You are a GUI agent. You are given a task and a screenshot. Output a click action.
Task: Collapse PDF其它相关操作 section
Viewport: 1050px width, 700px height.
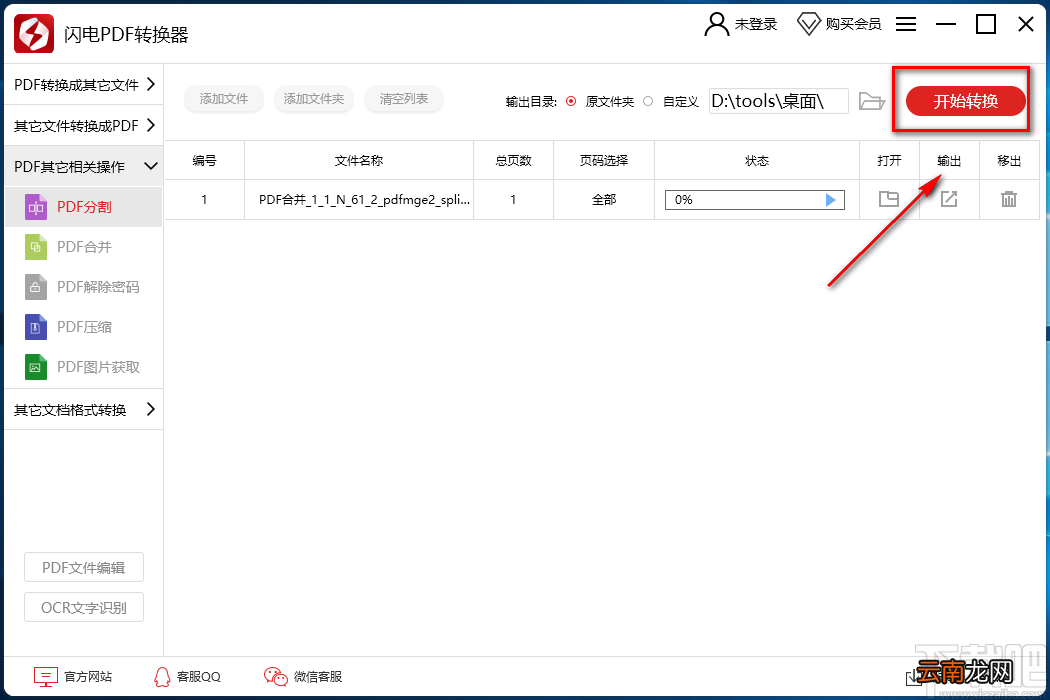pos(84,166)
